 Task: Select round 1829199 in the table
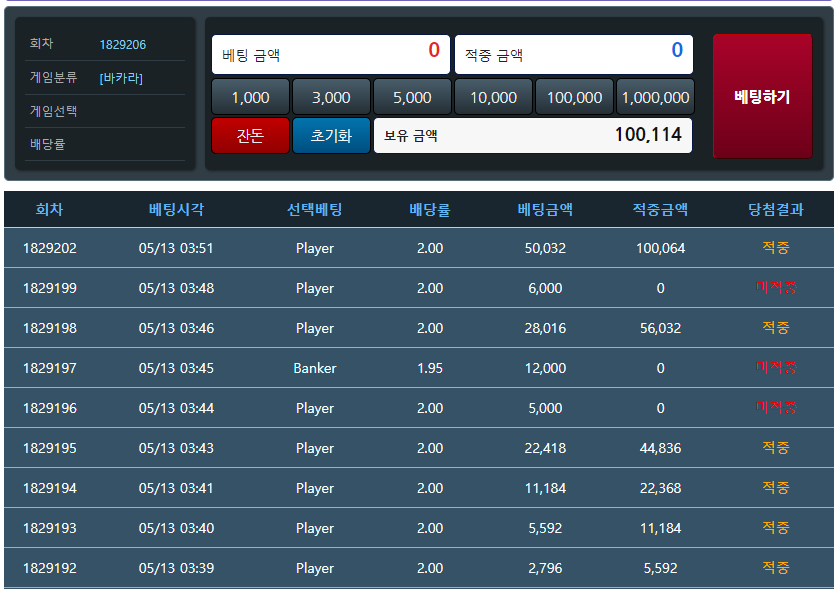50,288
